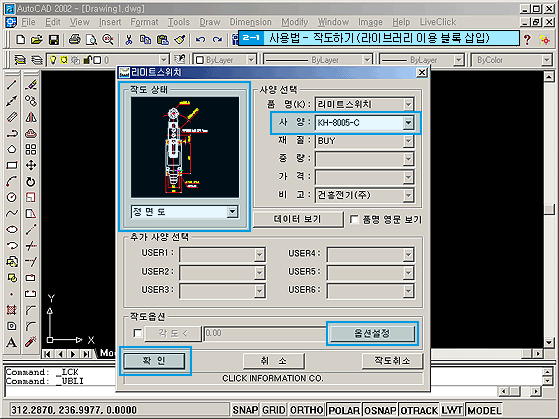Open a file with the Open icon
Image resolution: width=559 pixels, height=419 pixels.
(37, 39)
